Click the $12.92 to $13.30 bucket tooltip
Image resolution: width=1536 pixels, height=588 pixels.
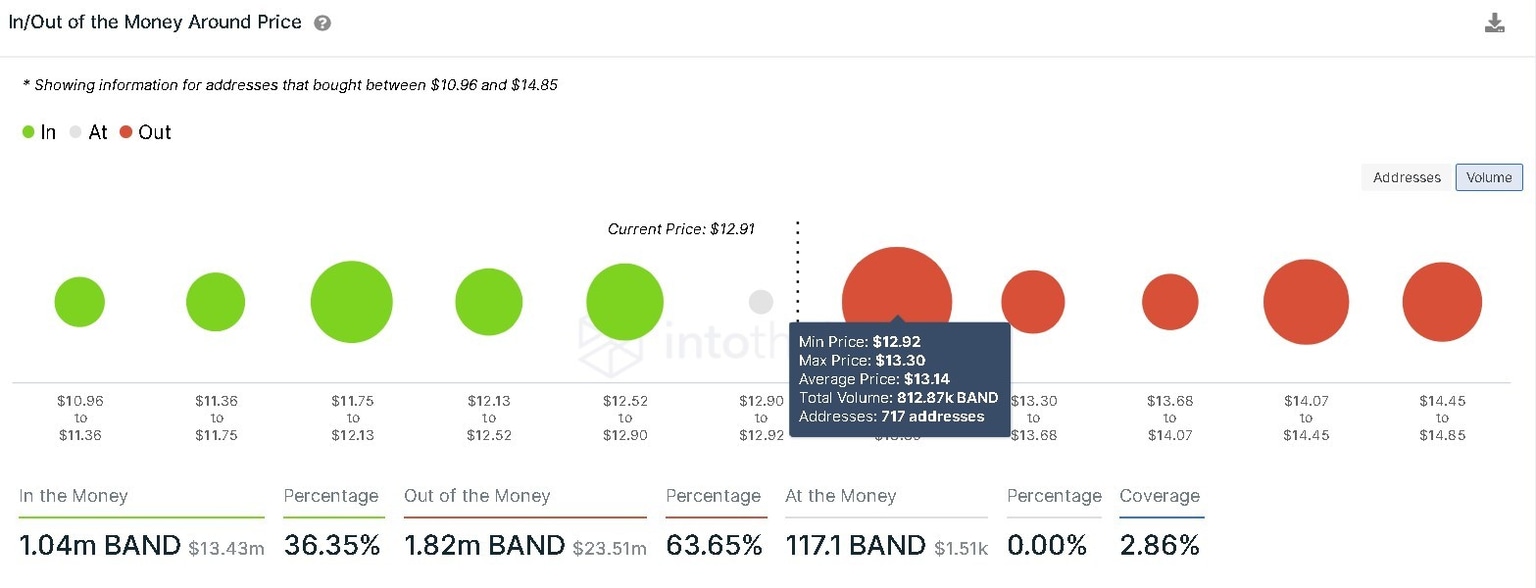tap(897, 379)
